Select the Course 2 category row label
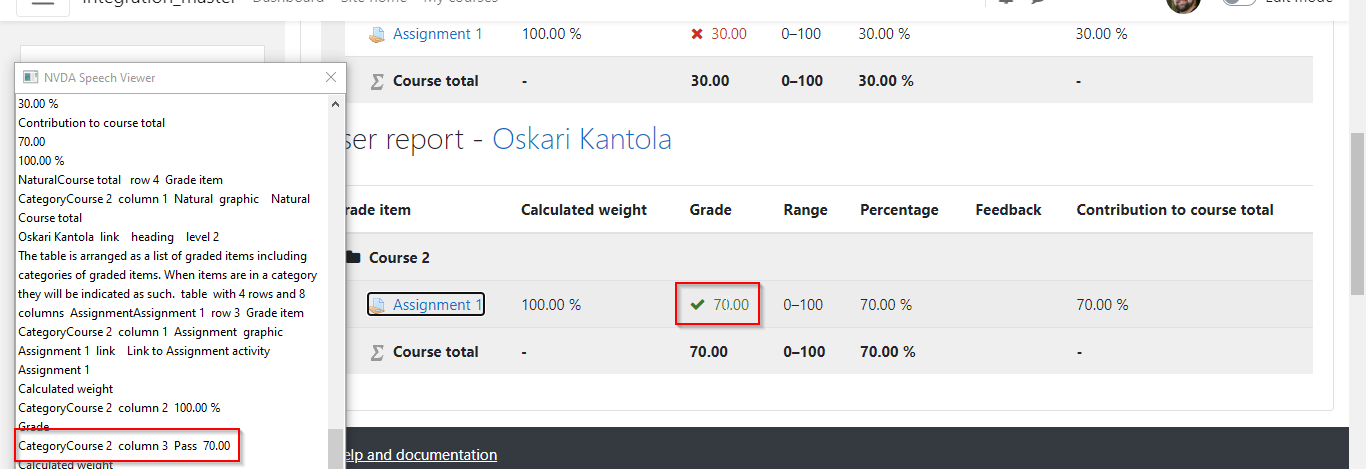The image size is (1366, 469). [399, 258]
